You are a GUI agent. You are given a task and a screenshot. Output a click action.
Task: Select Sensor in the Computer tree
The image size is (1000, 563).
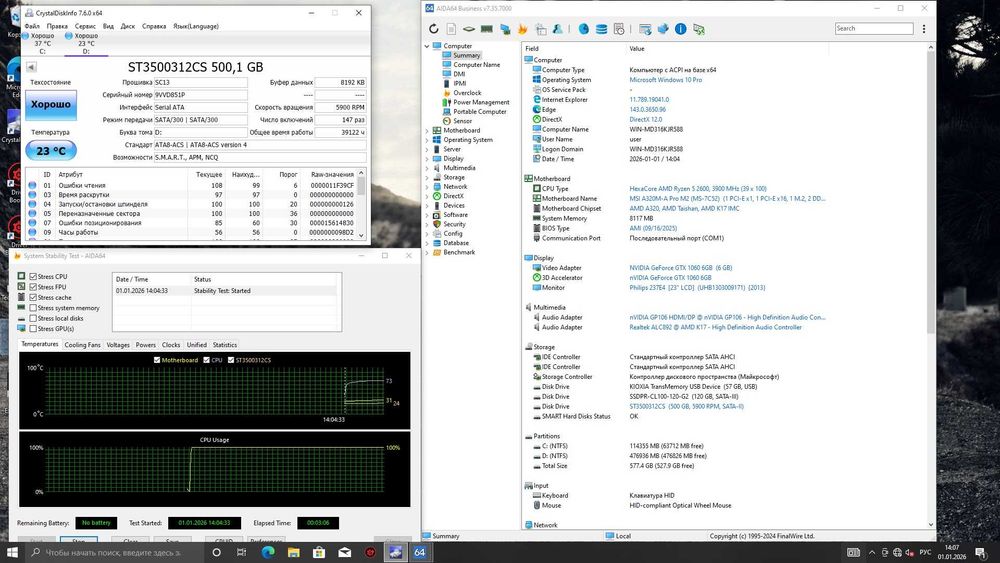pyautogui.click(x=462, y=121)
